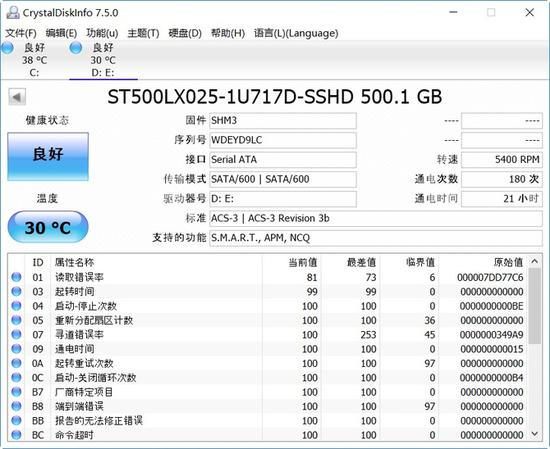
Task: Click the CrystalDiskInfo app icon in title bar
Action: pyautogui.click(x=13, y=13)
